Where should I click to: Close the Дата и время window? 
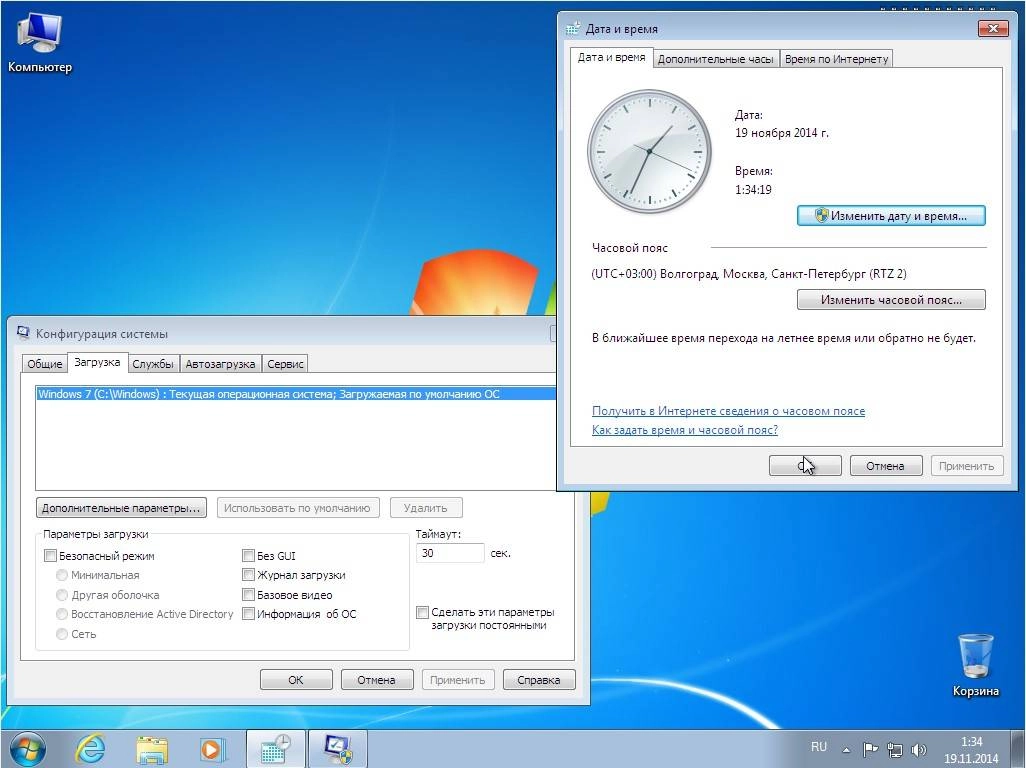(993, 28)
